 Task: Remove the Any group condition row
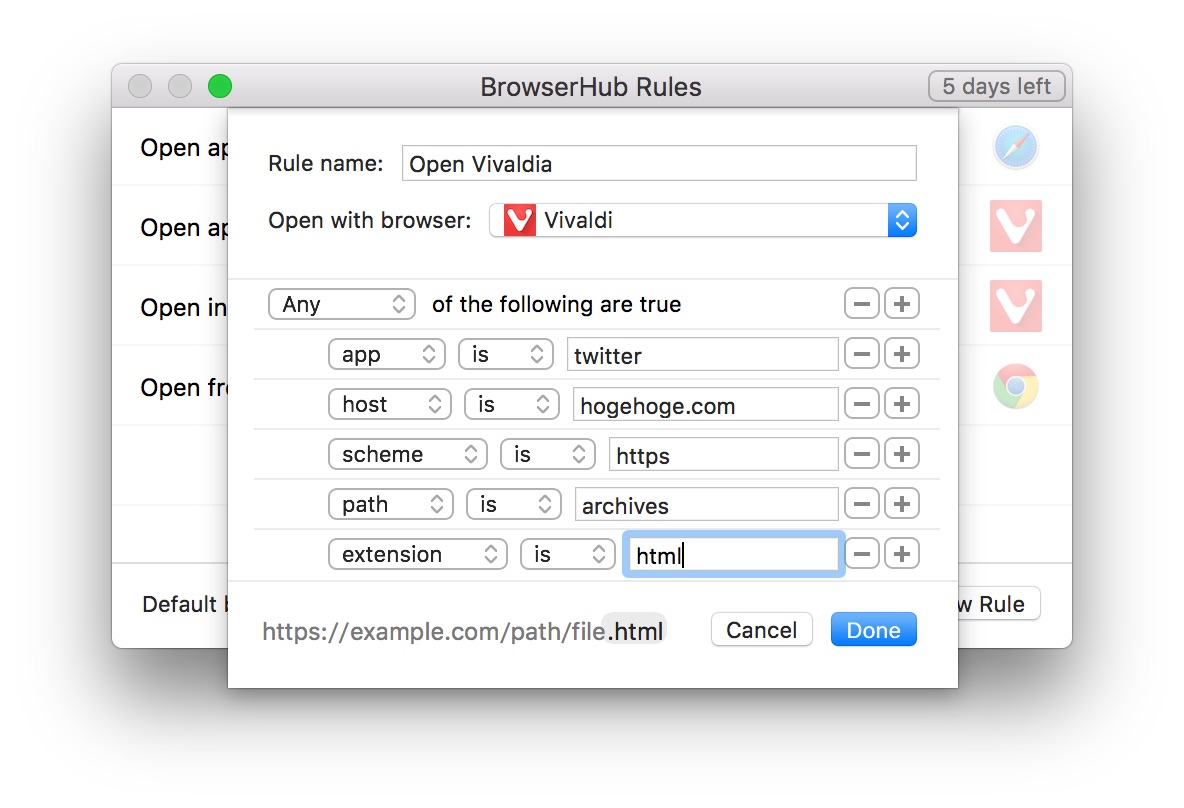click(862, 304)
